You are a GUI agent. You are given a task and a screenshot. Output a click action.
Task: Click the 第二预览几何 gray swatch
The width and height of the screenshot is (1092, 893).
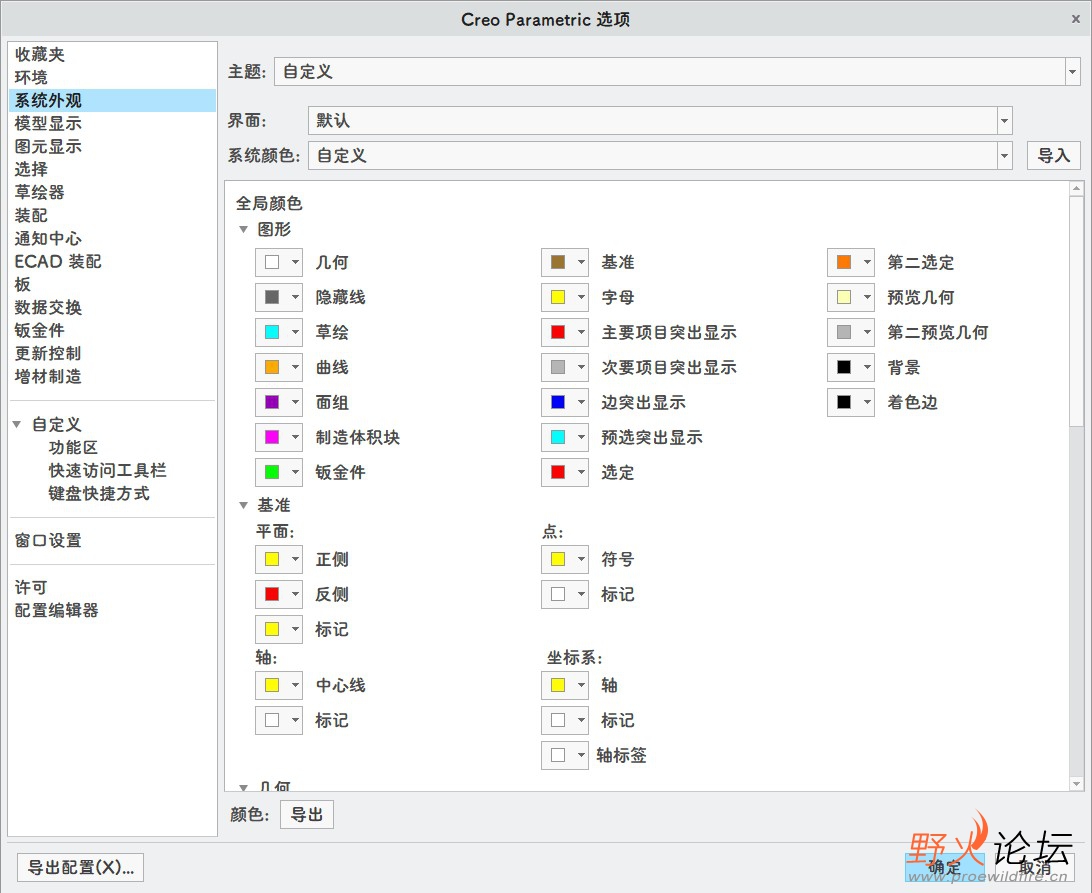click(844, 332)
